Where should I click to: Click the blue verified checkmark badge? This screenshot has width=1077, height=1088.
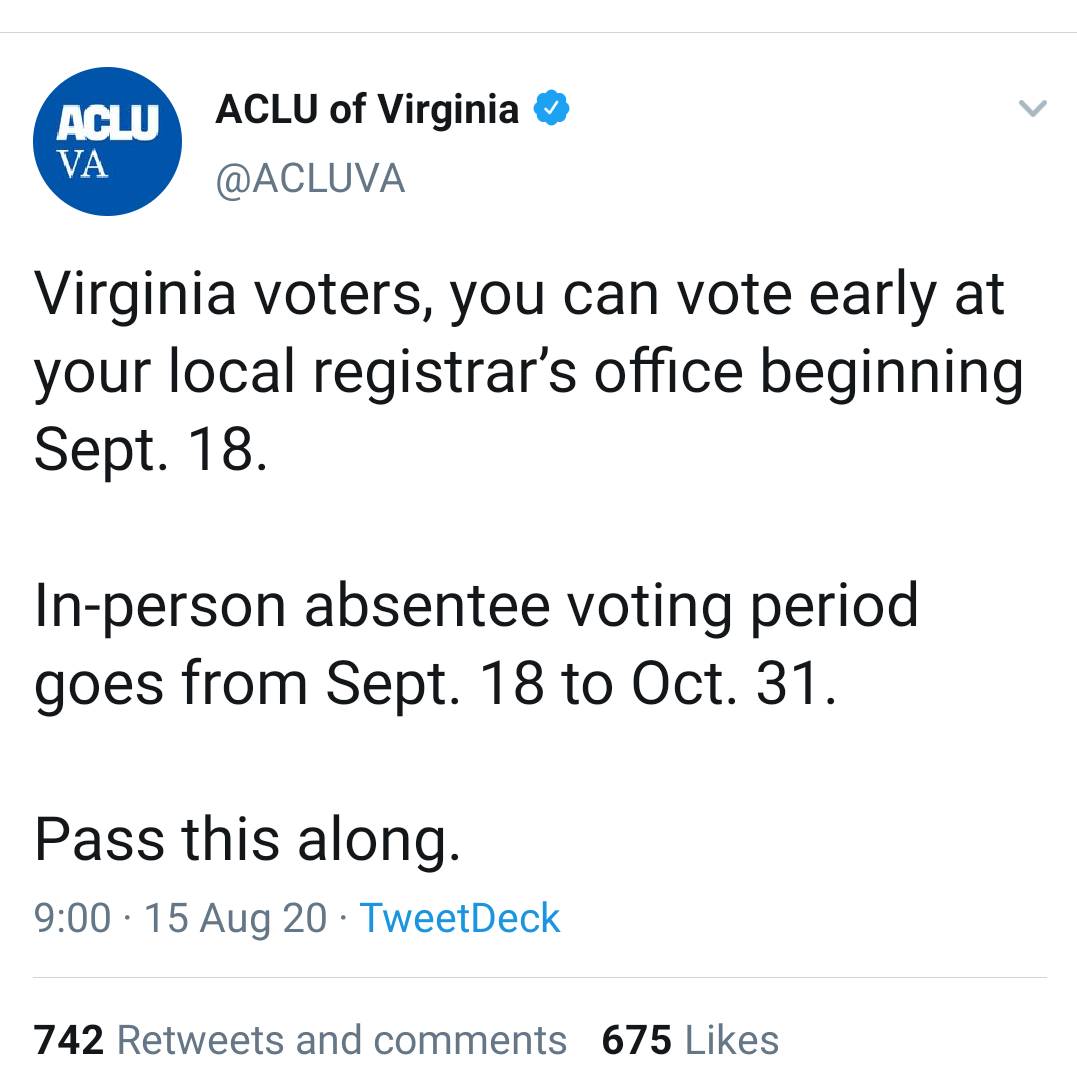553,108
